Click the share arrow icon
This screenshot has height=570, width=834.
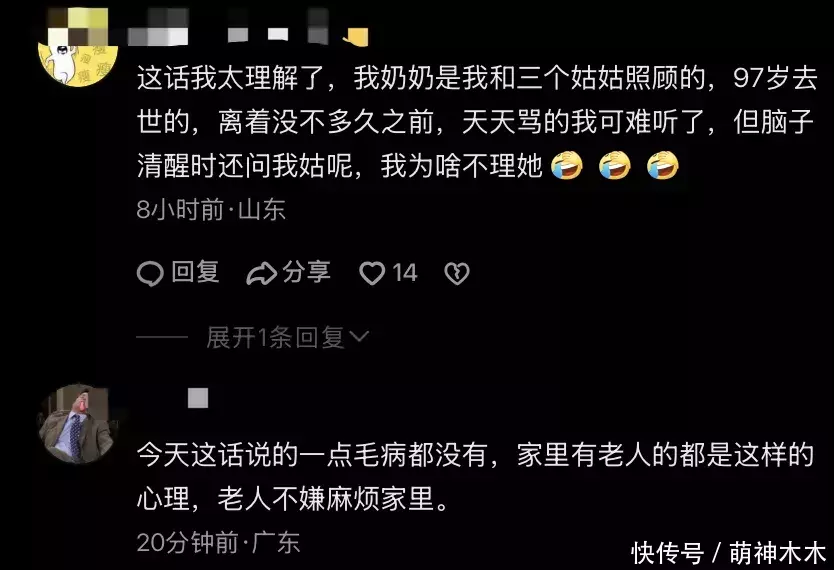coord(261,274)
